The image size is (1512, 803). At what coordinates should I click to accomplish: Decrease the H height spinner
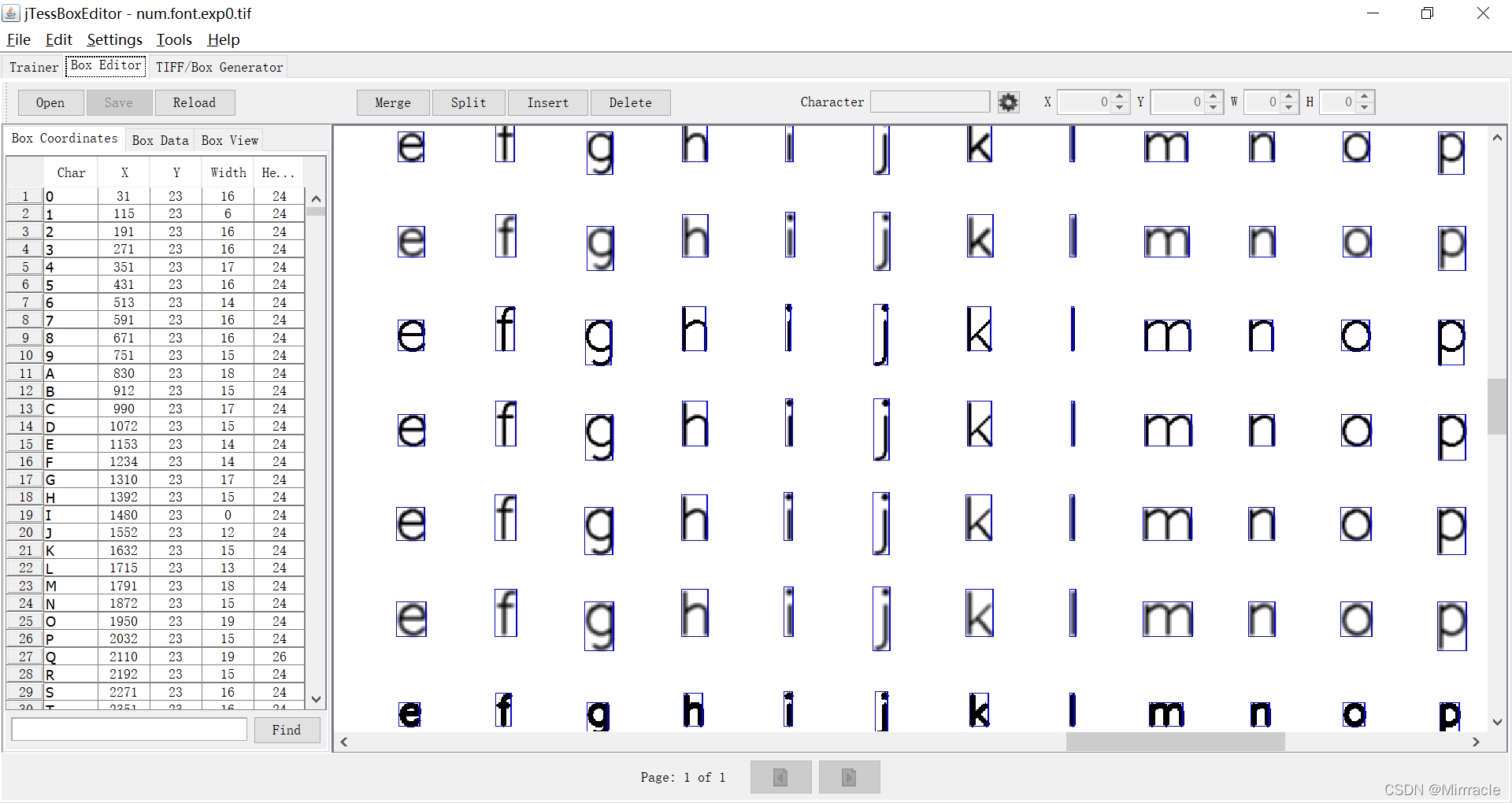tap(1365, 108)
